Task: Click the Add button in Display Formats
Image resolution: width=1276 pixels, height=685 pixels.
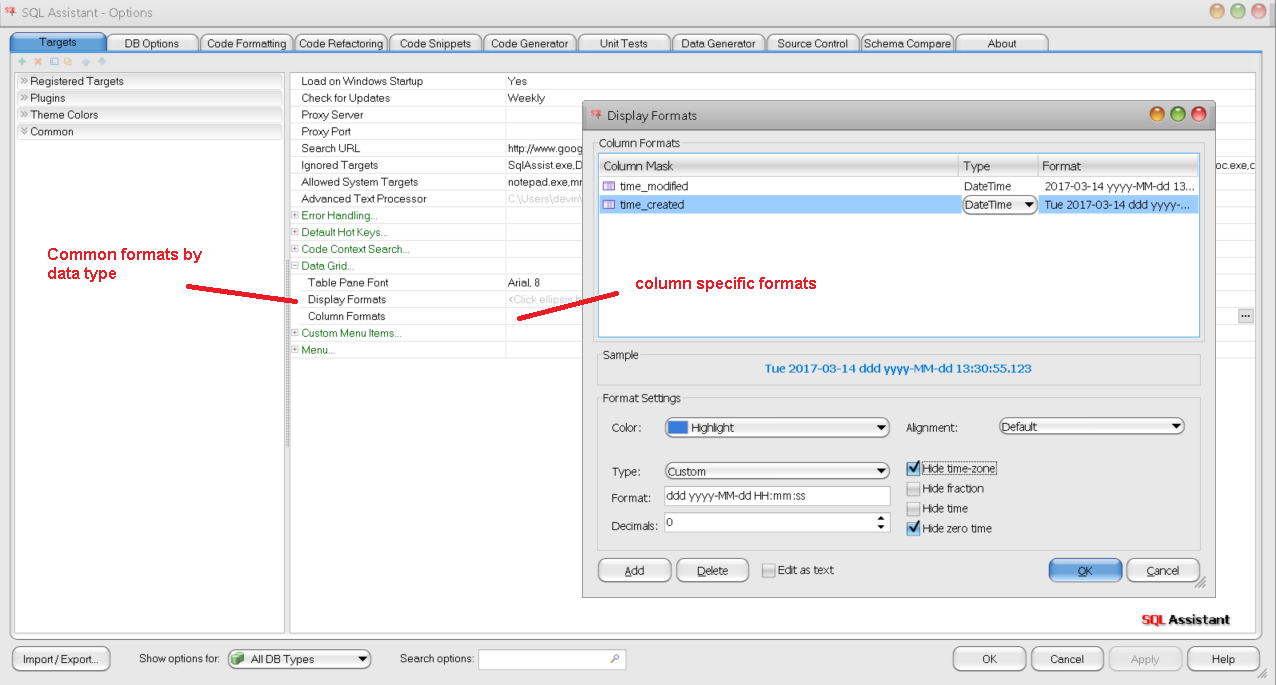Action: (x=634, y=571)
